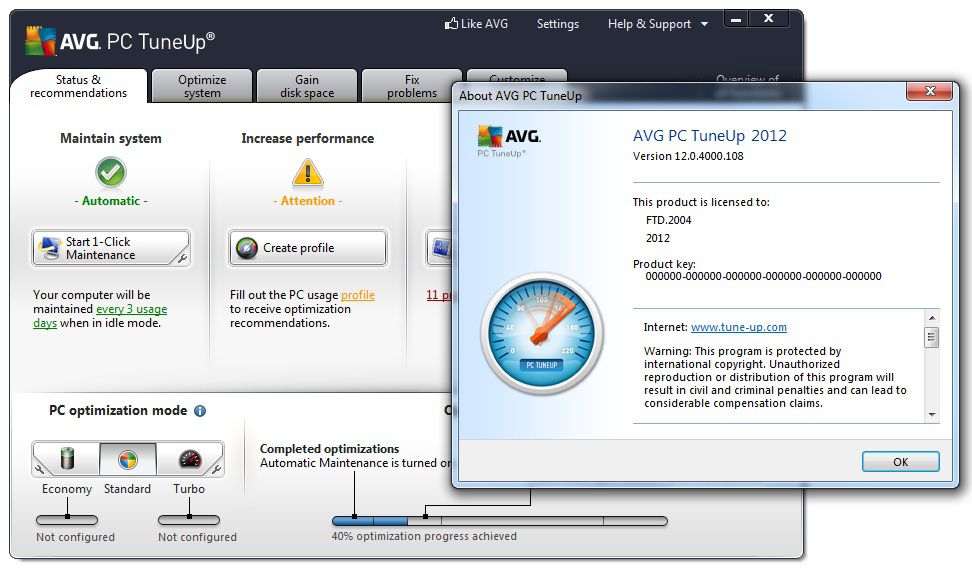The width and height of the screenshot is (972, 571).
Task: Click the '- Attention -' status text
Action: 307,201
